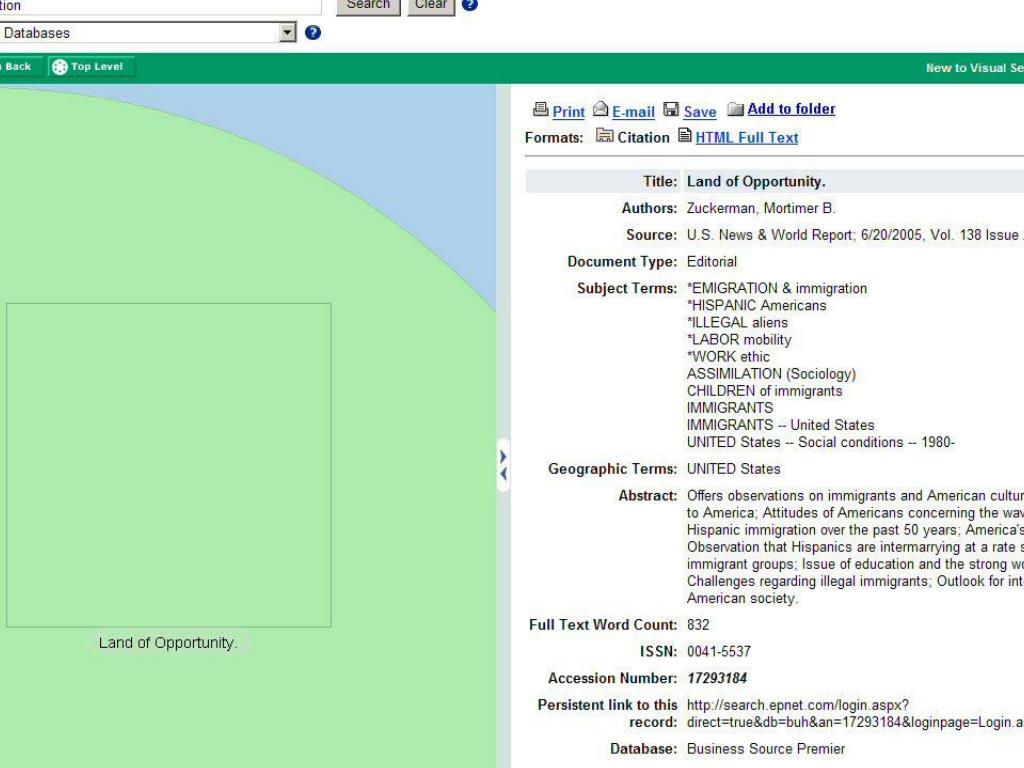This screenshot has width=1024, height=768.
Task: Click the HTML Full Text document icon
Action: click(685, 136)
